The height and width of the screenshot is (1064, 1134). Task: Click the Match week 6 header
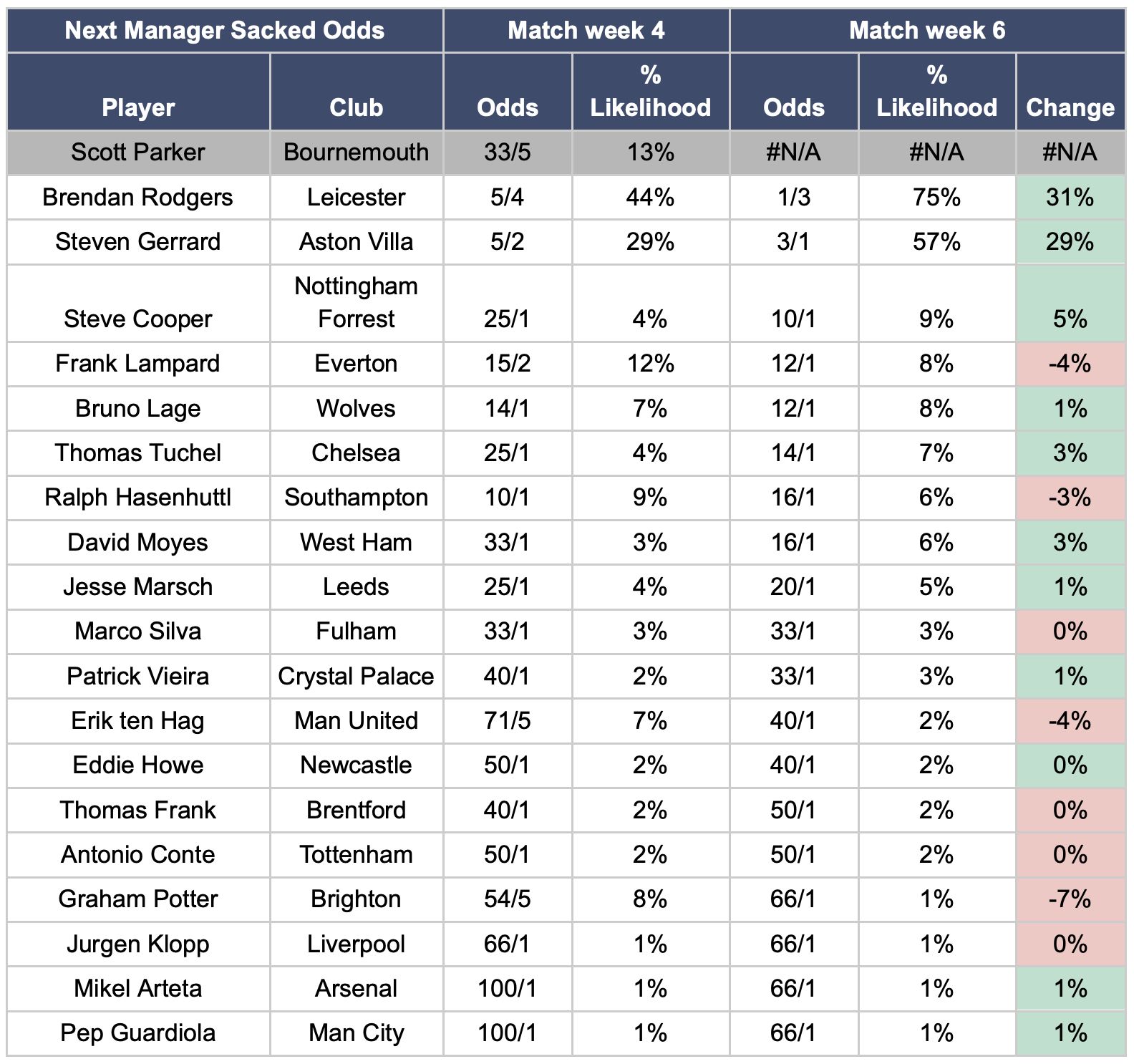point(926,31)
